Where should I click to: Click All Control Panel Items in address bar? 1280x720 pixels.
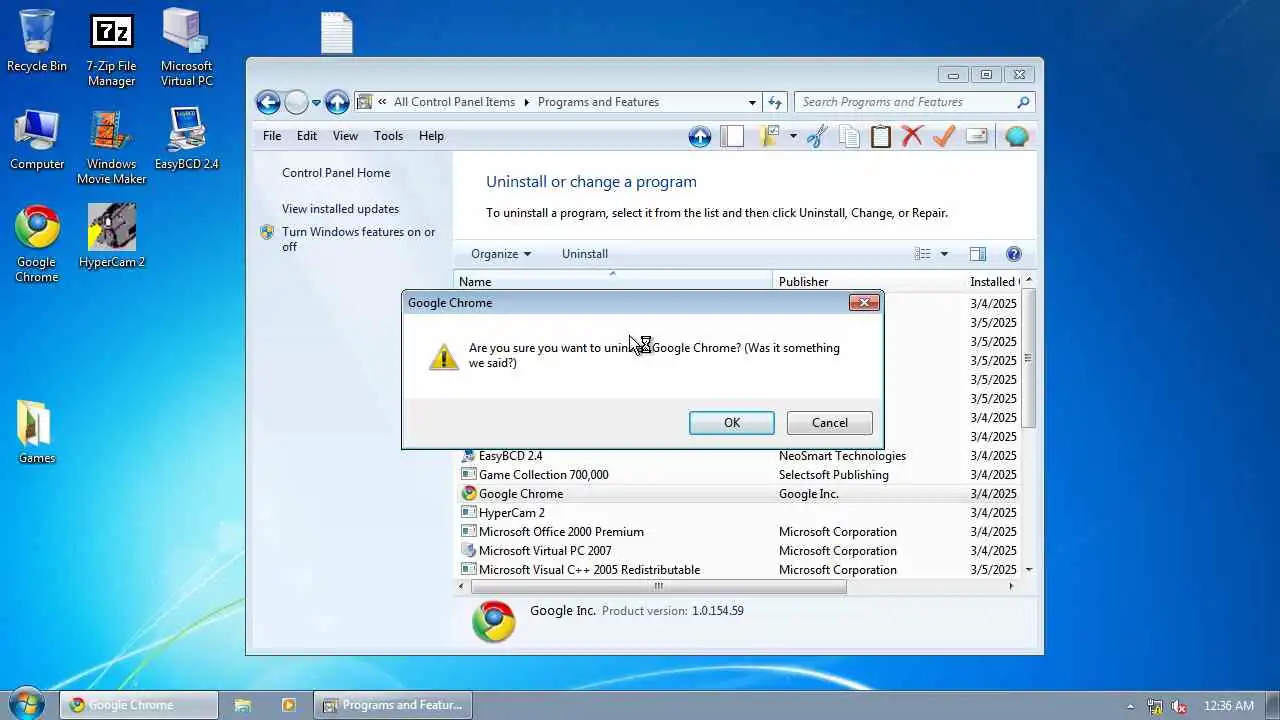tap(454, 102)
